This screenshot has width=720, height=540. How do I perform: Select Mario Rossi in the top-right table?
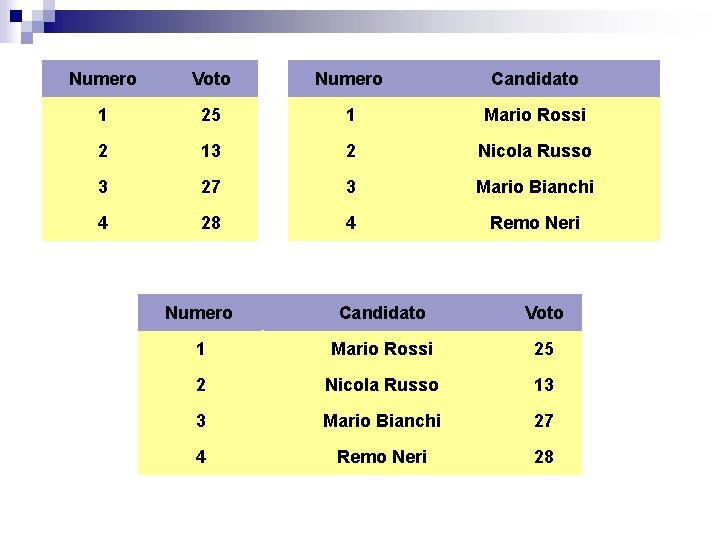tap(535, 115)
